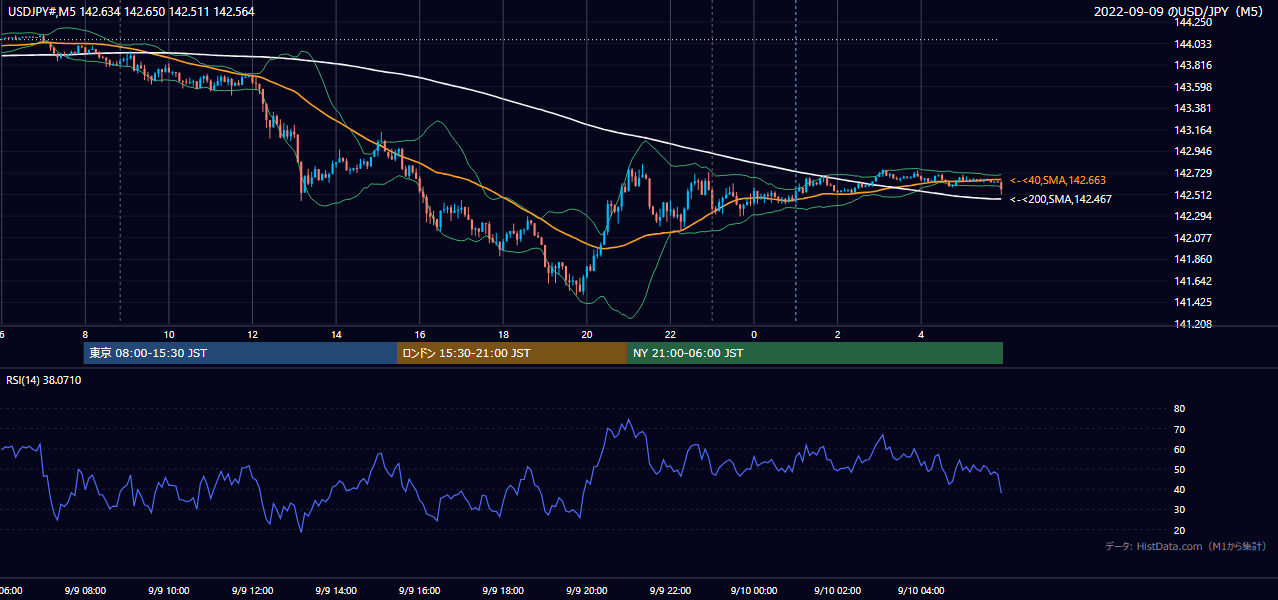This screenshot has width=1278, height=600.
Task: Click hour tick '14' above the session bars
Action: pyautogui.click(x=336, y=334)
